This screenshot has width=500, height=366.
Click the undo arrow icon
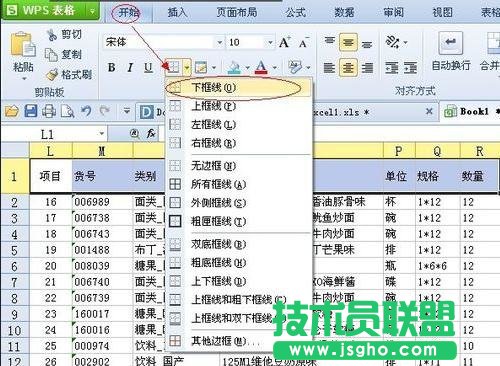pos(86,111)
